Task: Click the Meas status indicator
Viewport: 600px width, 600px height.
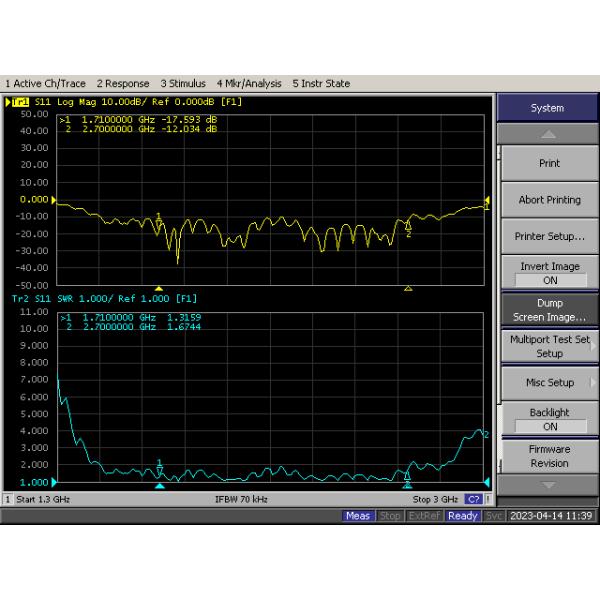Action: pos(358,516)
